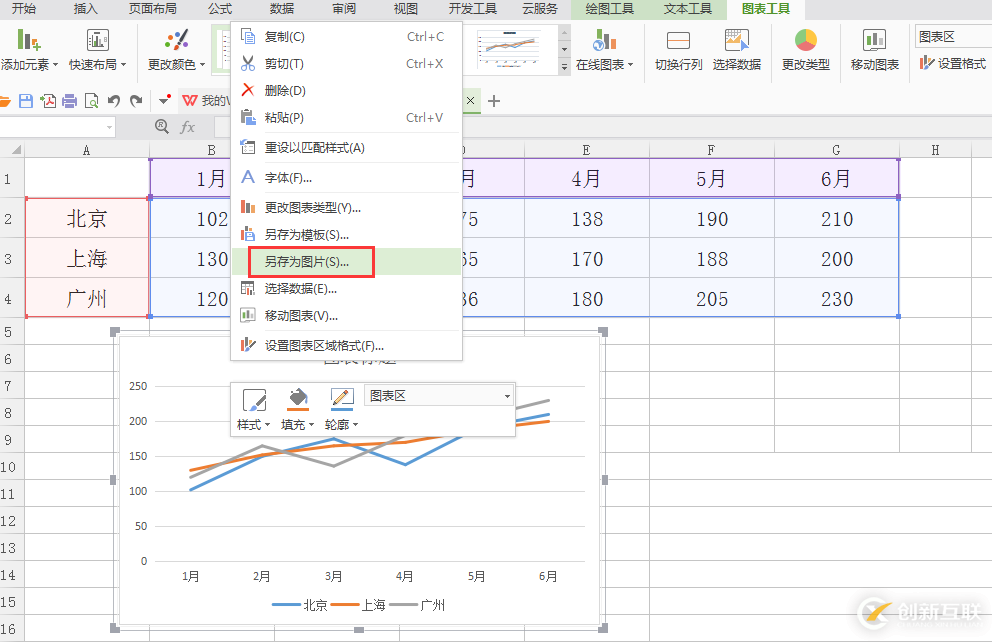Image resolution: width=992 pixels, height=642 pixels.
Task: Expand the 快速布局 dropdown
Action: click(97, 64)
